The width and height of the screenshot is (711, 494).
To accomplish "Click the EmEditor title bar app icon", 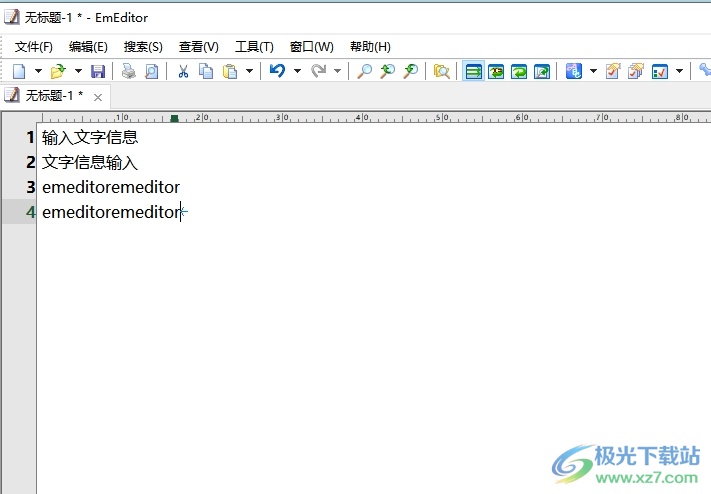I will coord(11,17).
